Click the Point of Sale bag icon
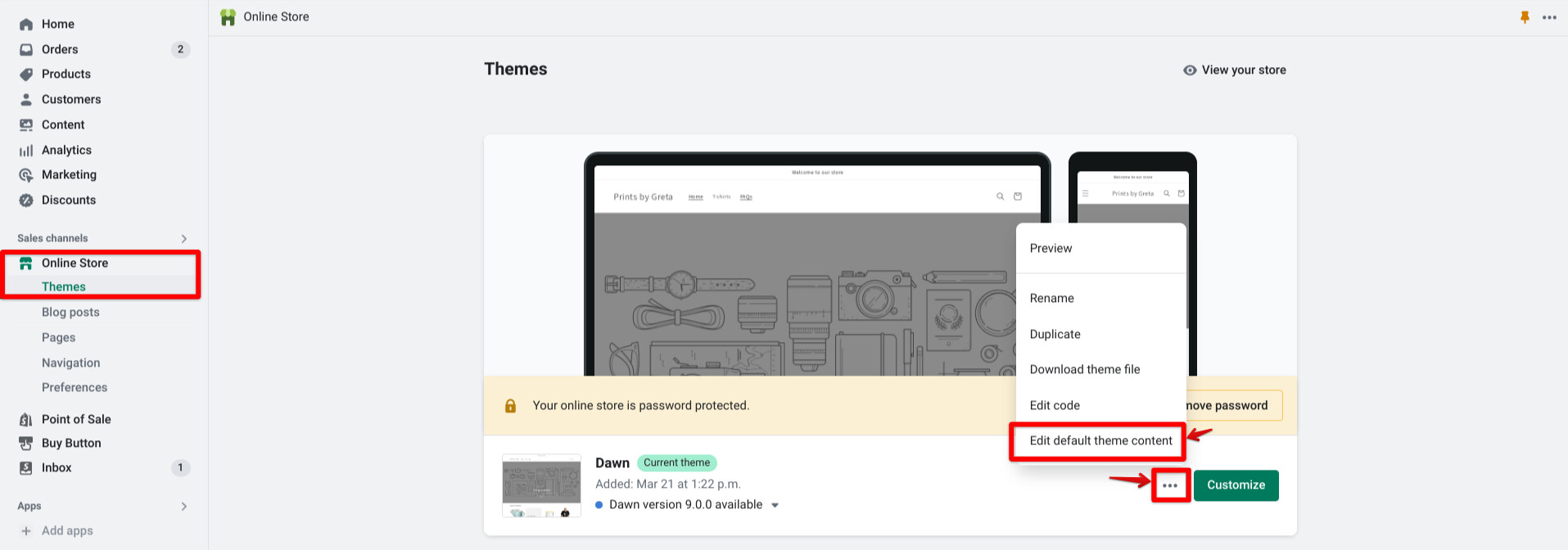1568x550 pixels. pos(26,420)
